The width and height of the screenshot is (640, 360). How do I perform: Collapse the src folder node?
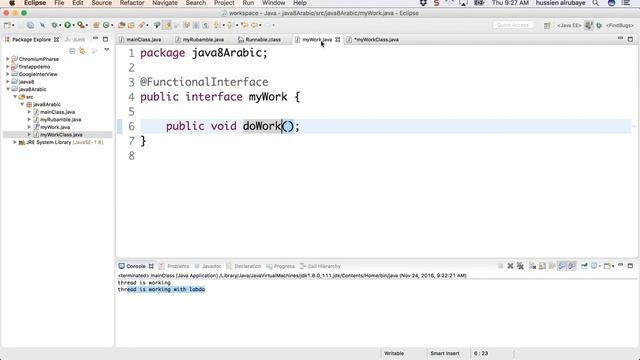tap(15, 97)
